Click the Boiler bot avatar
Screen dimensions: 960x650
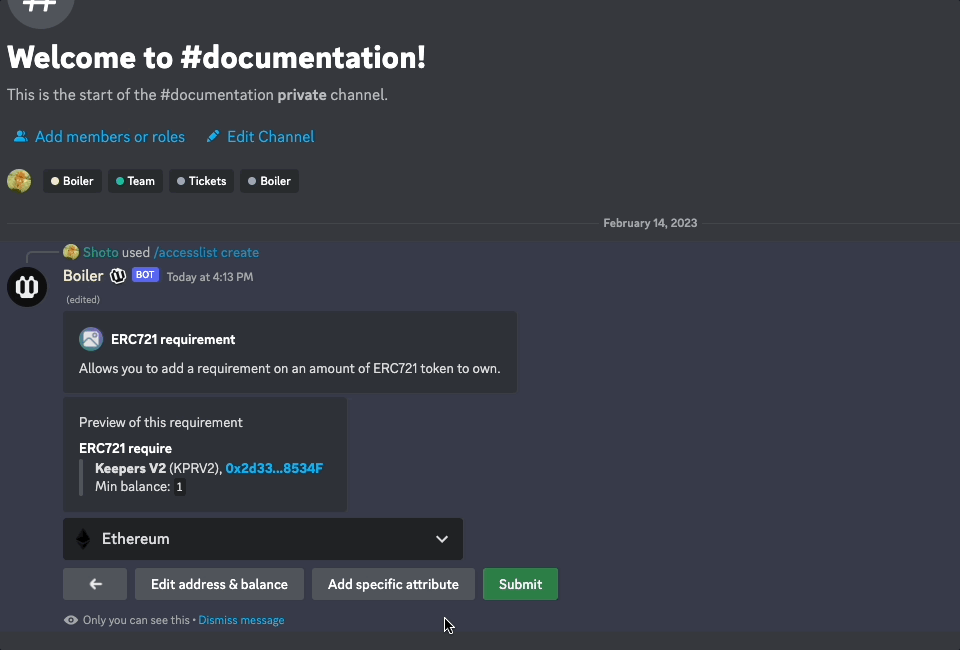[27, 287]
